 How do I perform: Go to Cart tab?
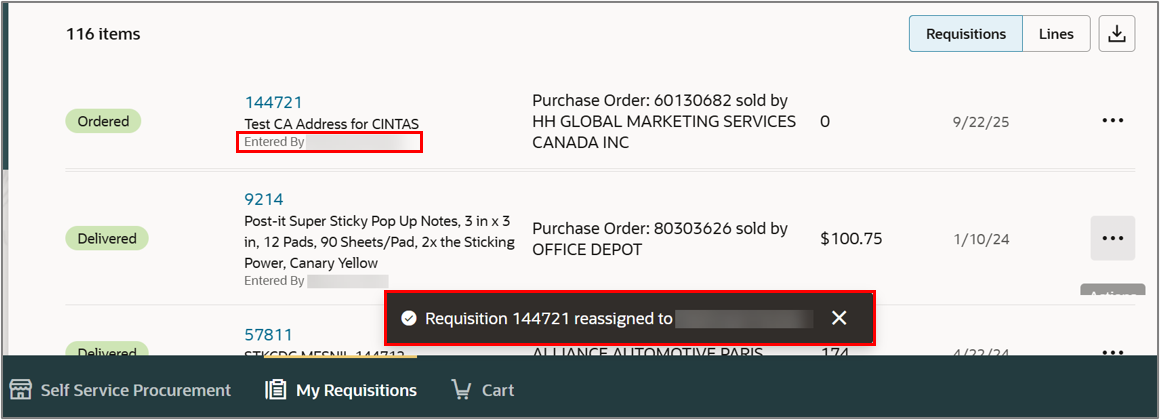482,390
